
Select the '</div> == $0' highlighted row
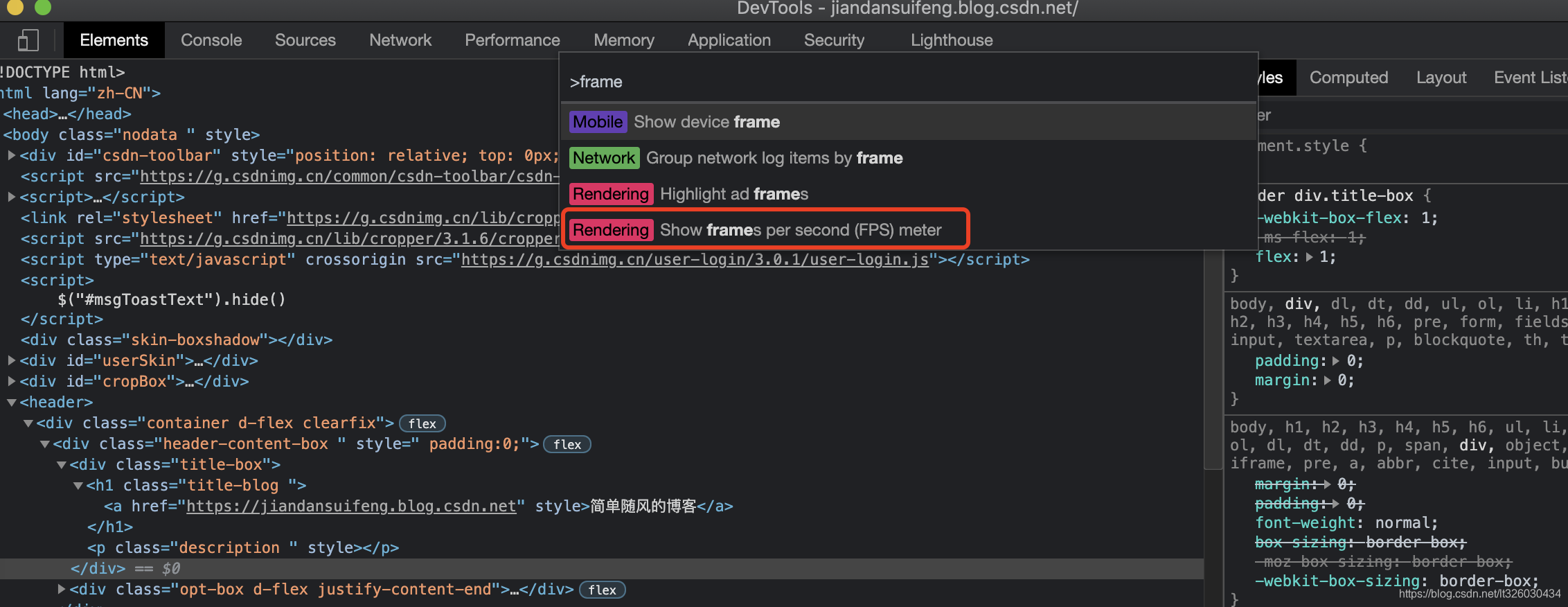pyautogui.click(x=602, y=568)
